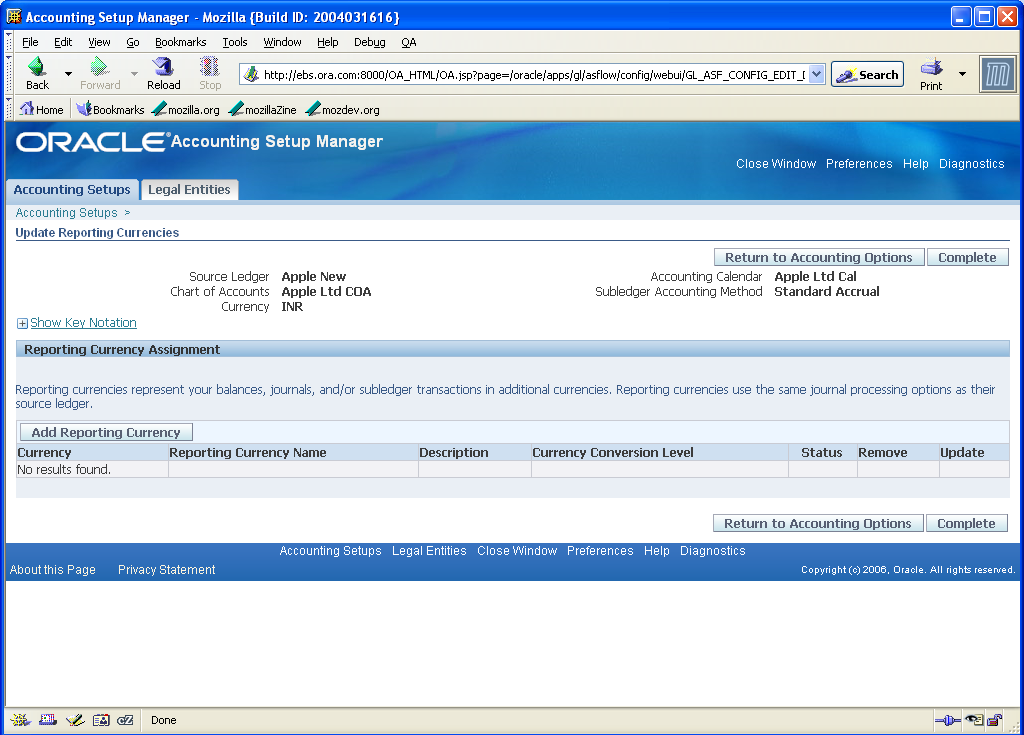Click the Add Reporting Currency button
The width and height of the screenshot is (1024, 735).
[x=105, y=431]
